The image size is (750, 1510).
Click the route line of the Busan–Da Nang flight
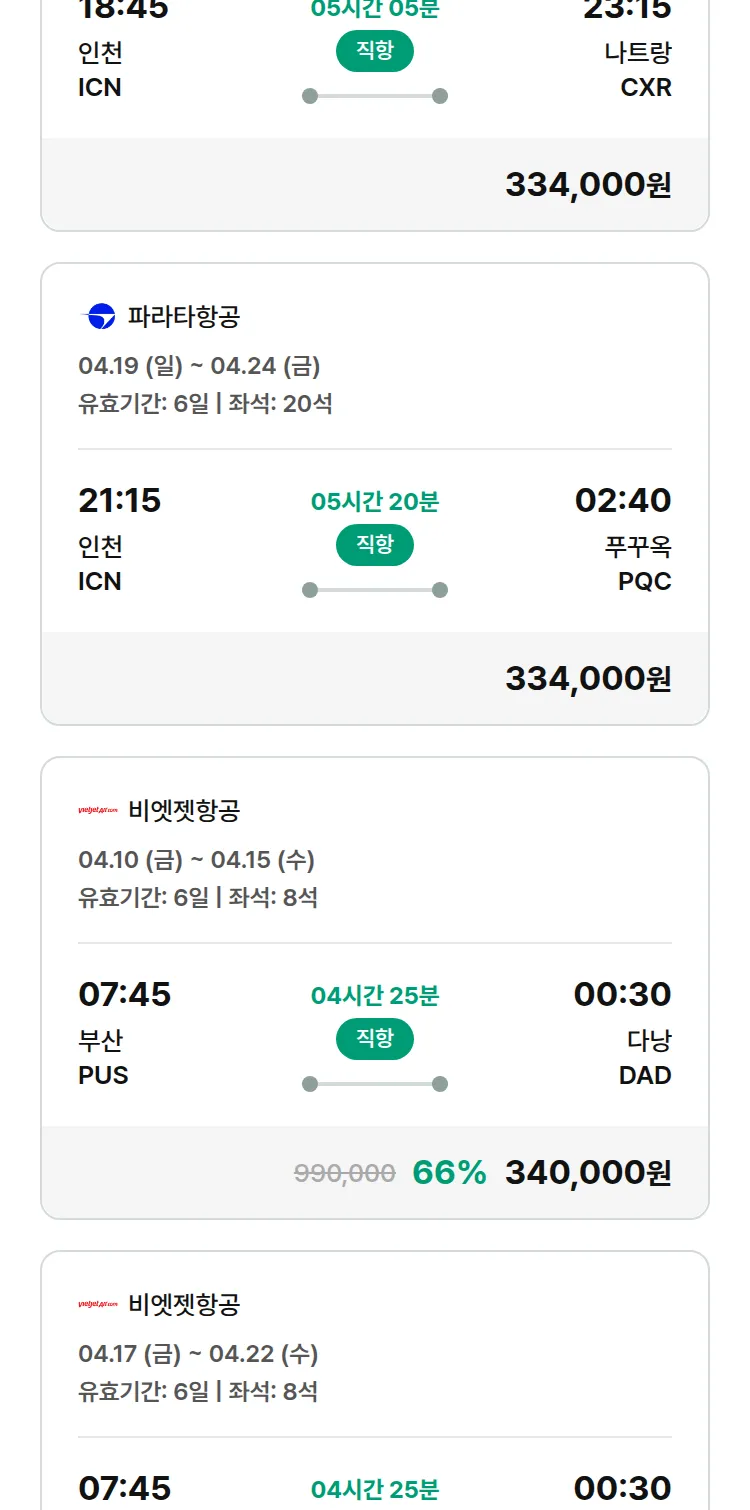click(375, 1084)
